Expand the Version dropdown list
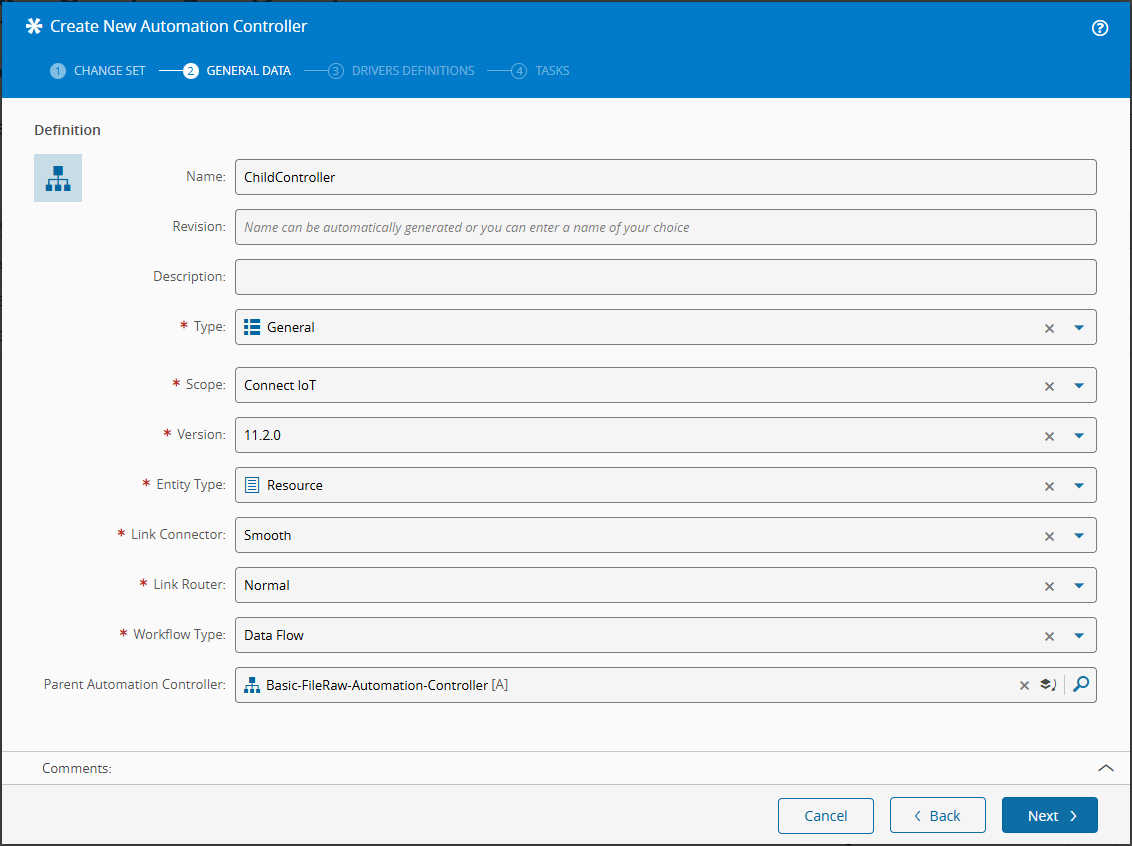The image size is (1132, 846). pyautogui.click(x=1079, y=435)
